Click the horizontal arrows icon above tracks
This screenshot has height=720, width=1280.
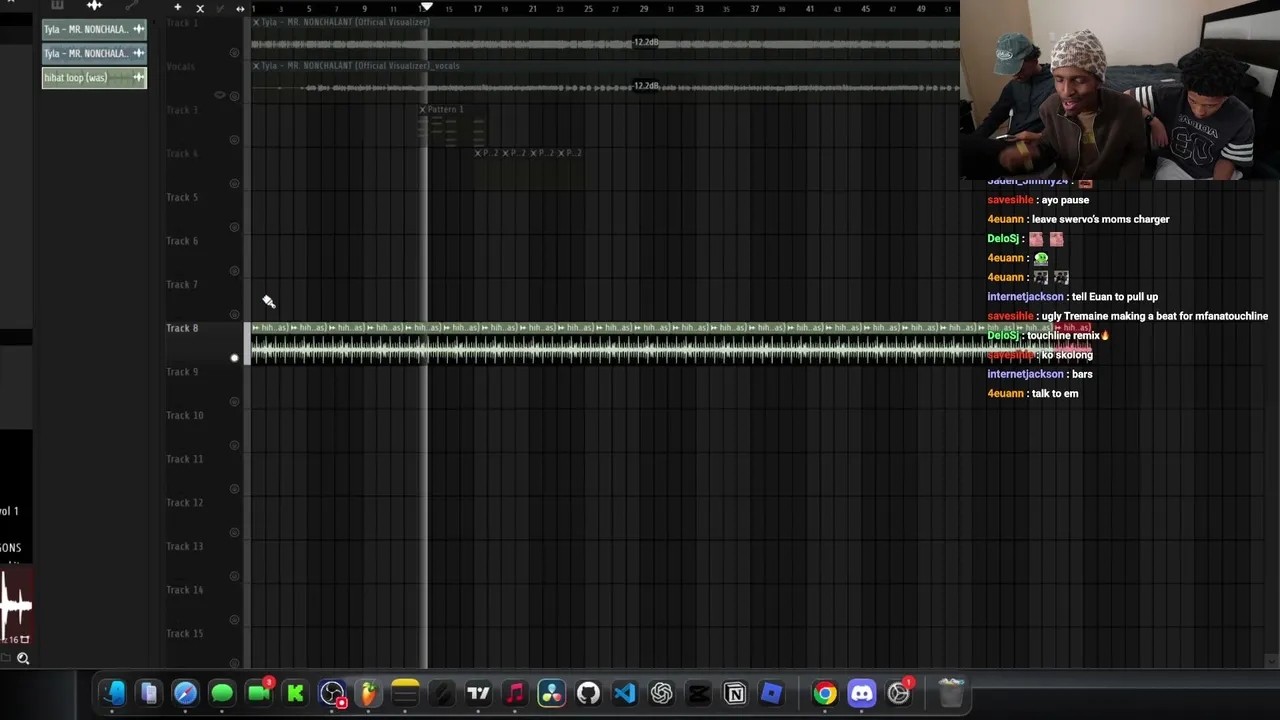240,8
